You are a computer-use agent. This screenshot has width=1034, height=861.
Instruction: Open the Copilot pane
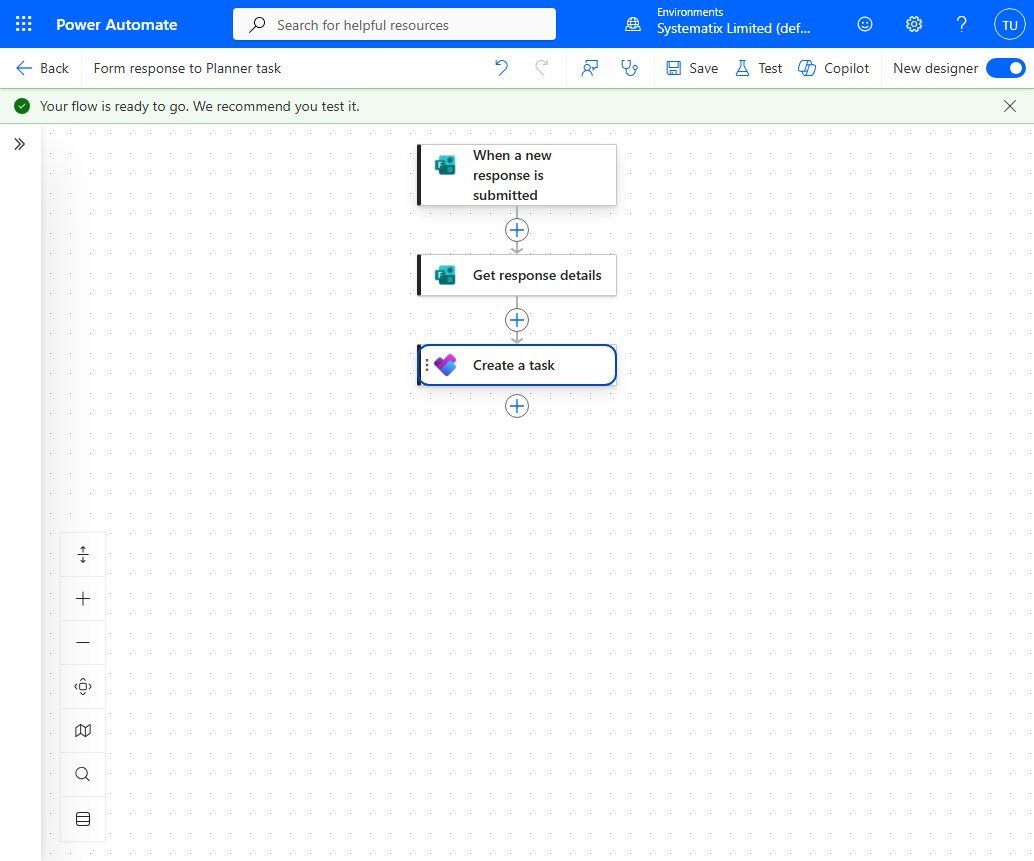point(833,68)
